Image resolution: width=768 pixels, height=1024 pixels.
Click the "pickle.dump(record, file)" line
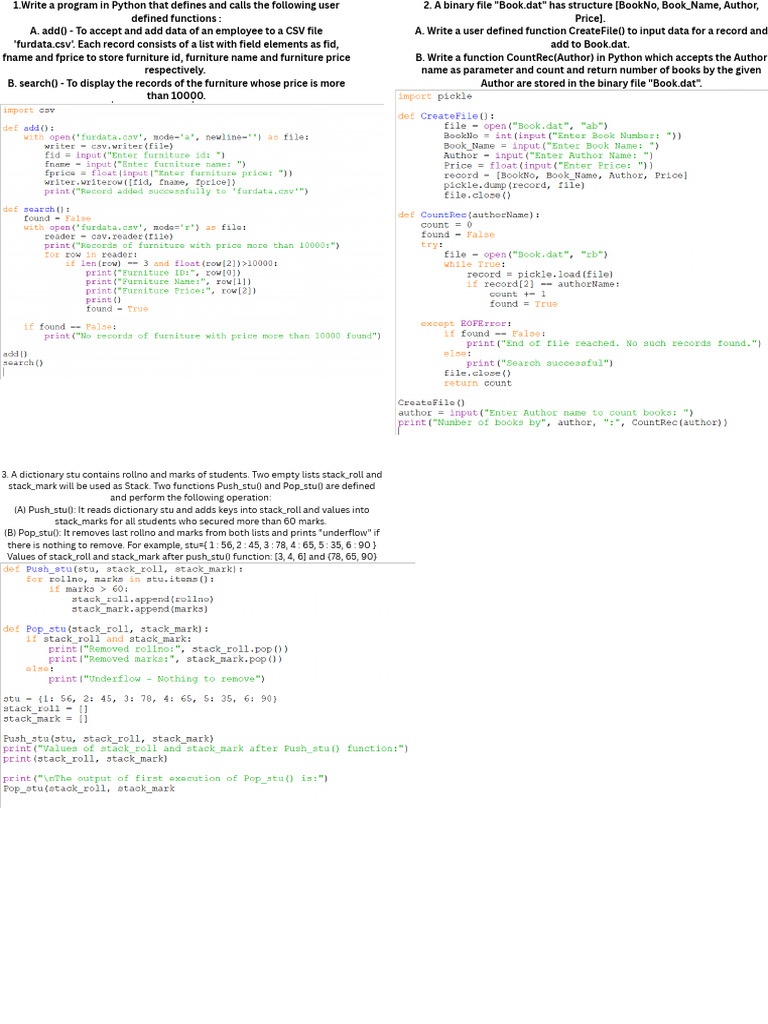(515, 185)
